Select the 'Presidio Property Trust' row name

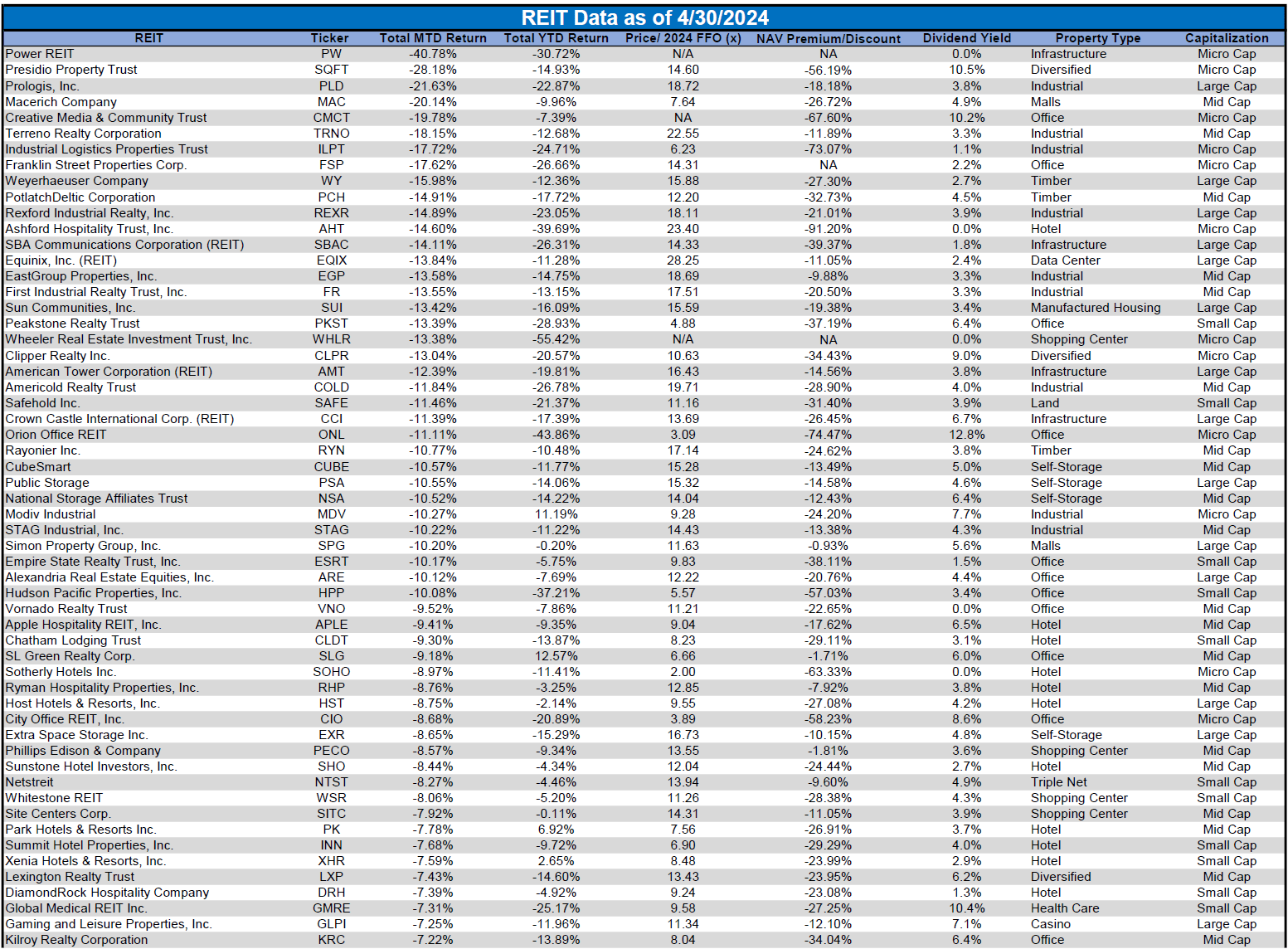point(71,70)
